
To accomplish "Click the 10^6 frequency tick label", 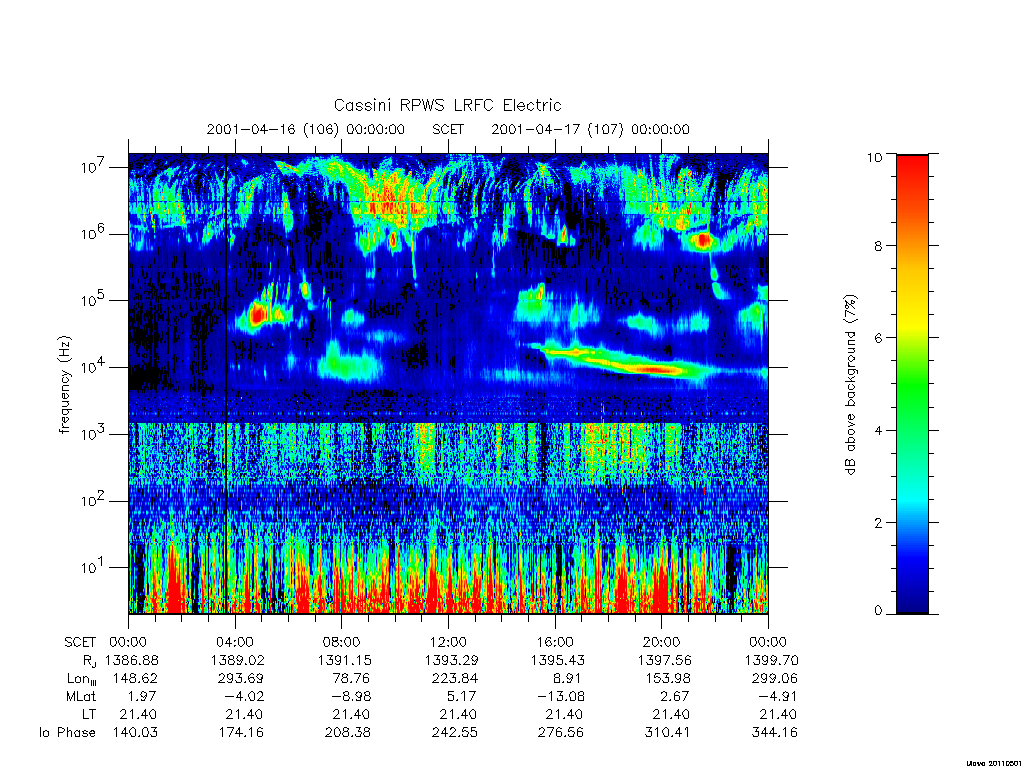I will [93, 232].
